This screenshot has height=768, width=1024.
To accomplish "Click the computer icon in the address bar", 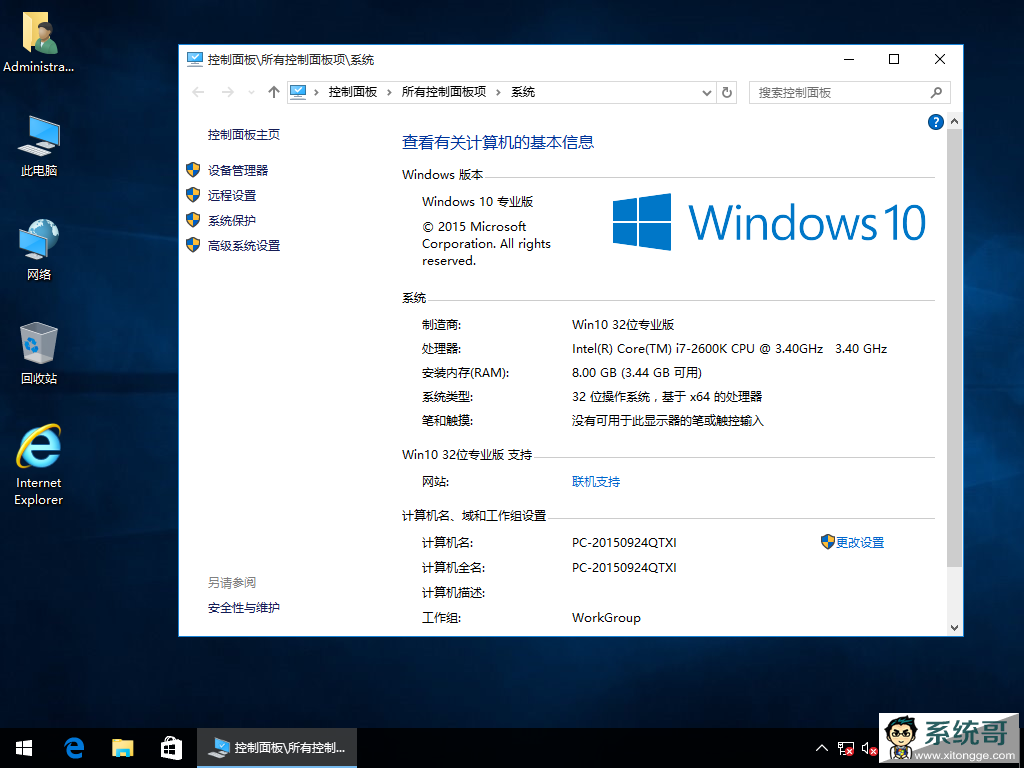I will coord(298,92).
